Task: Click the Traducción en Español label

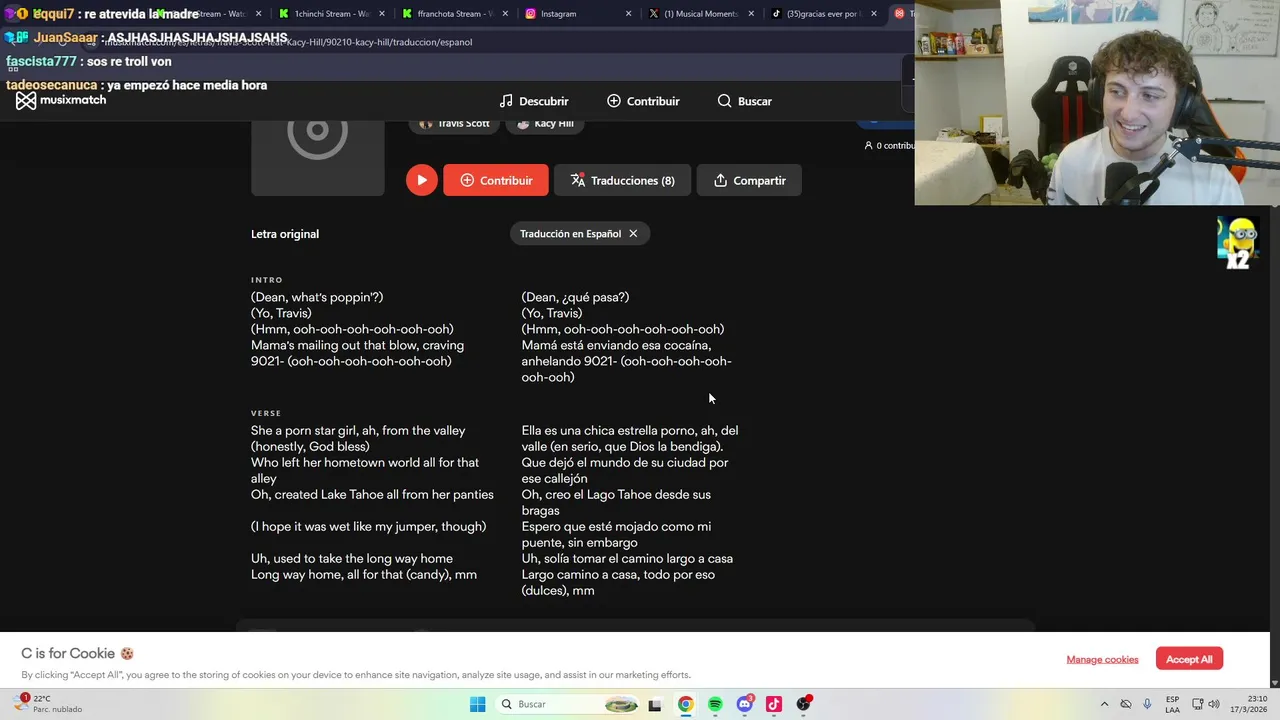Action: 570,233
